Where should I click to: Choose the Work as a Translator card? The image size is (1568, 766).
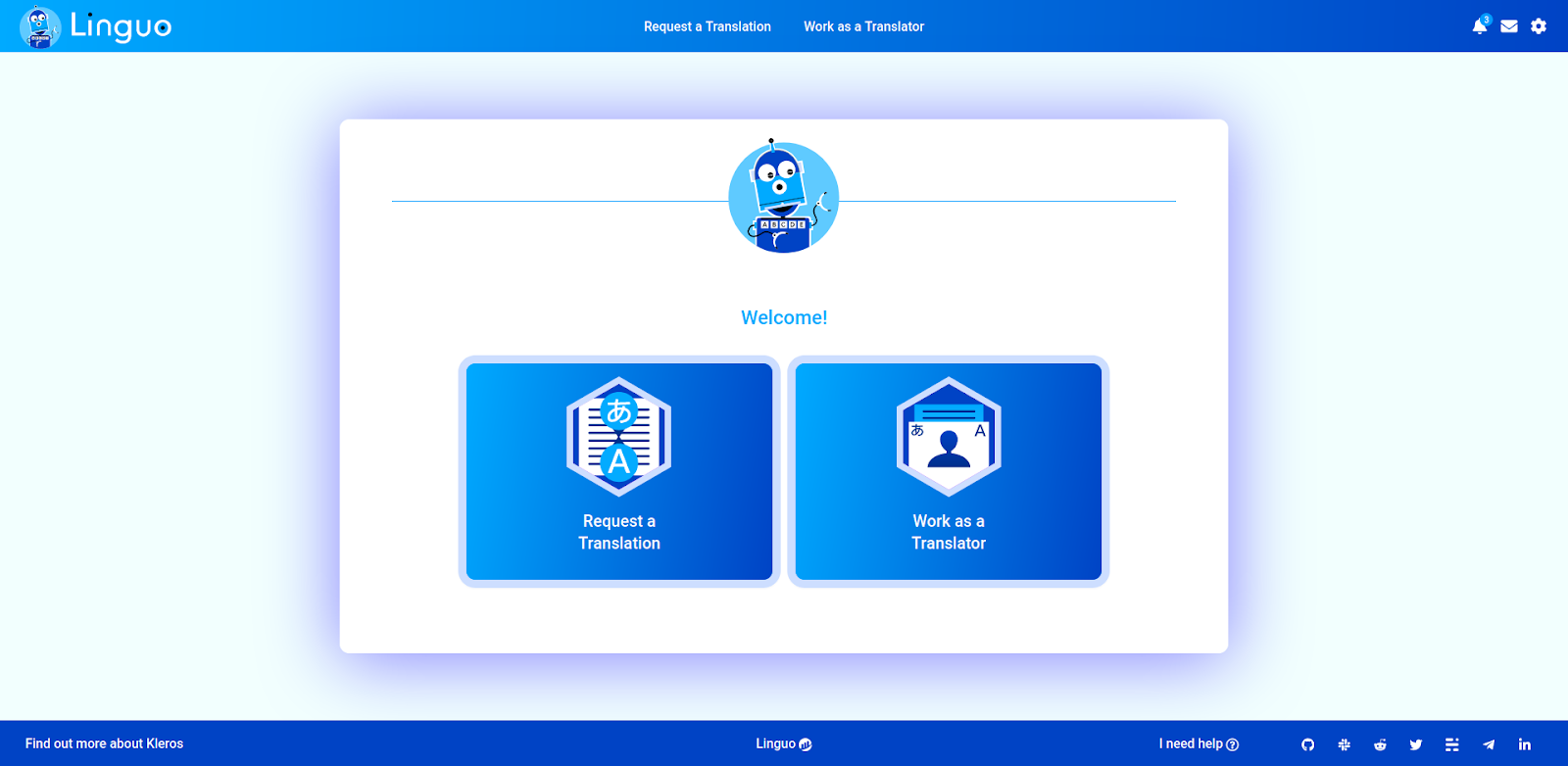pyautogui.click(x=949, y=471)
